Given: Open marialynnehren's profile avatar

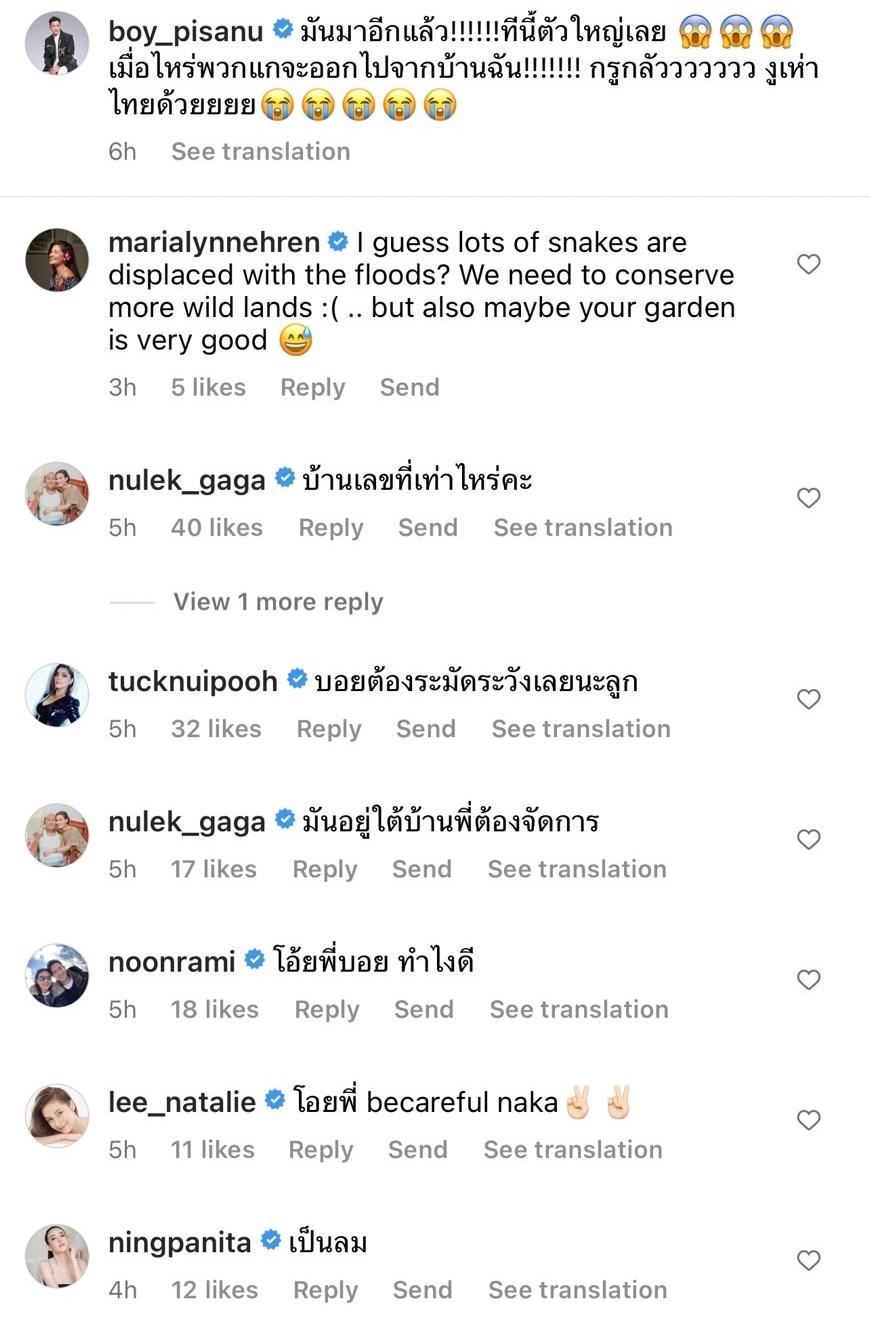Looking at the screenshot, I should (x=56, y=260).
